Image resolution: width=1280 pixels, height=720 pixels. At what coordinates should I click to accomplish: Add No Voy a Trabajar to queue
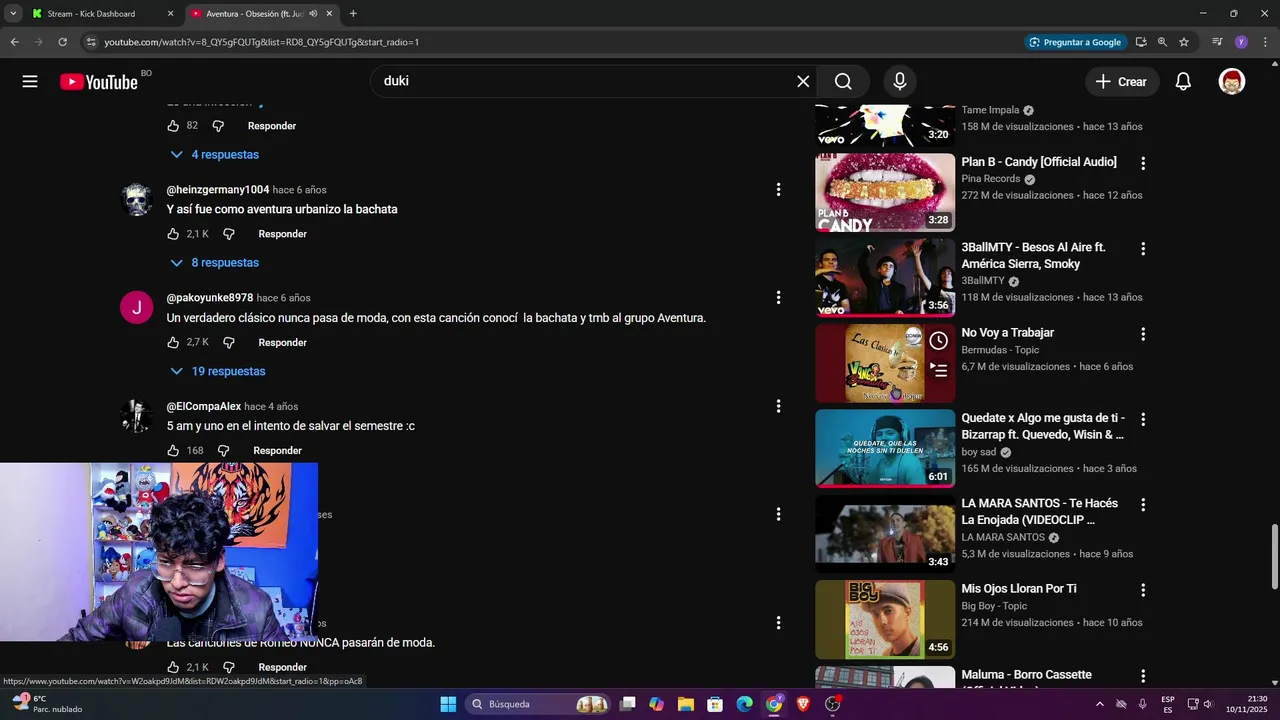coord(938,369)
